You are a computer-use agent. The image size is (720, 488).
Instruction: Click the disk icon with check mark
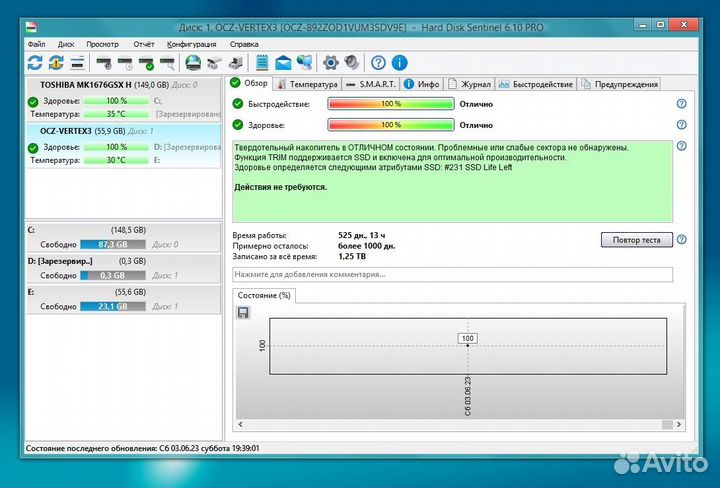click(x=147, y=63)
